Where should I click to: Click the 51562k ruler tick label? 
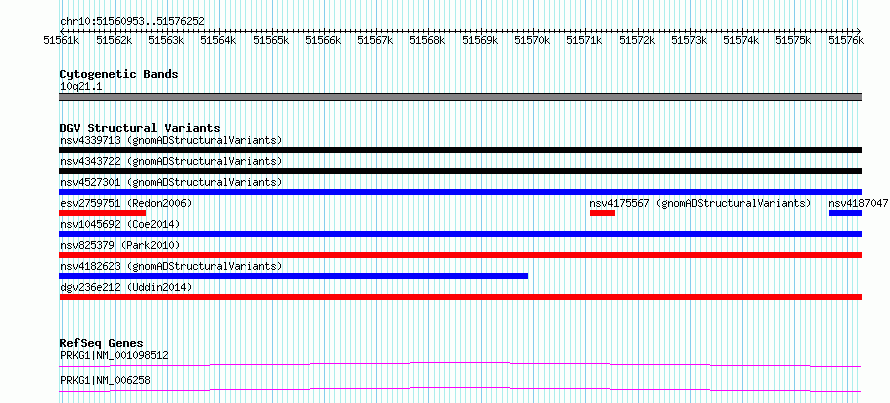[114, 40]
